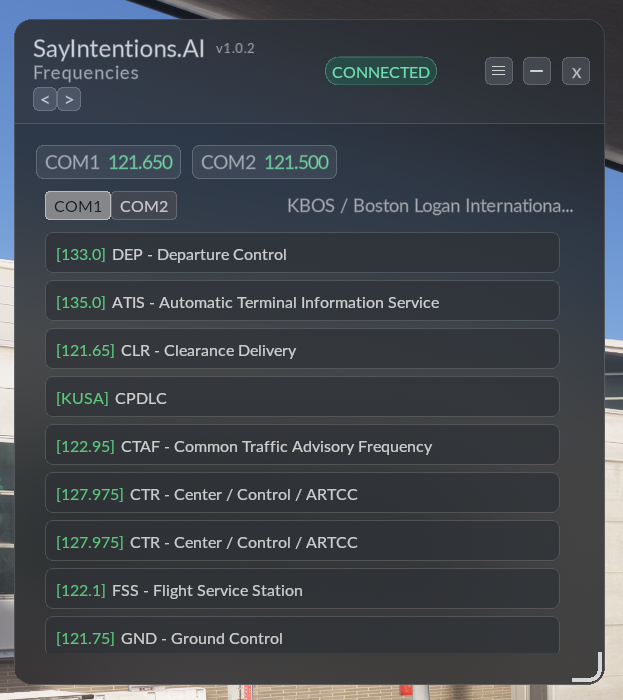Click the KBOS Boston Logan airport name
623x700 pixels.
coord(430,206)
